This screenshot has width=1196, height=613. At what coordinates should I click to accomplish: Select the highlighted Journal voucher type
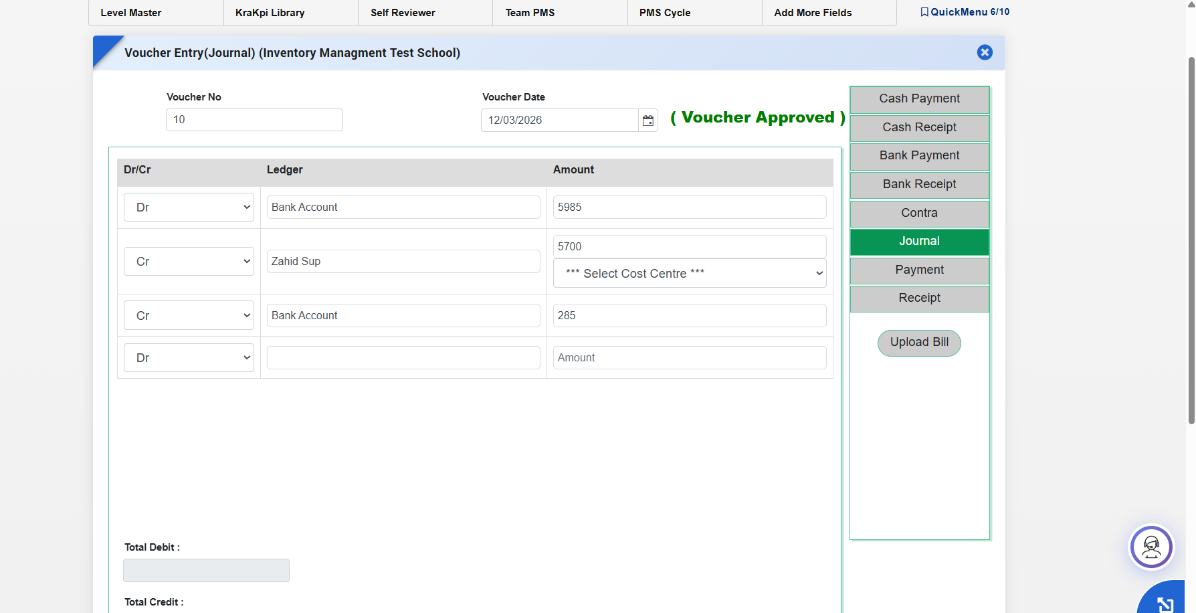[x=919, y=242]
